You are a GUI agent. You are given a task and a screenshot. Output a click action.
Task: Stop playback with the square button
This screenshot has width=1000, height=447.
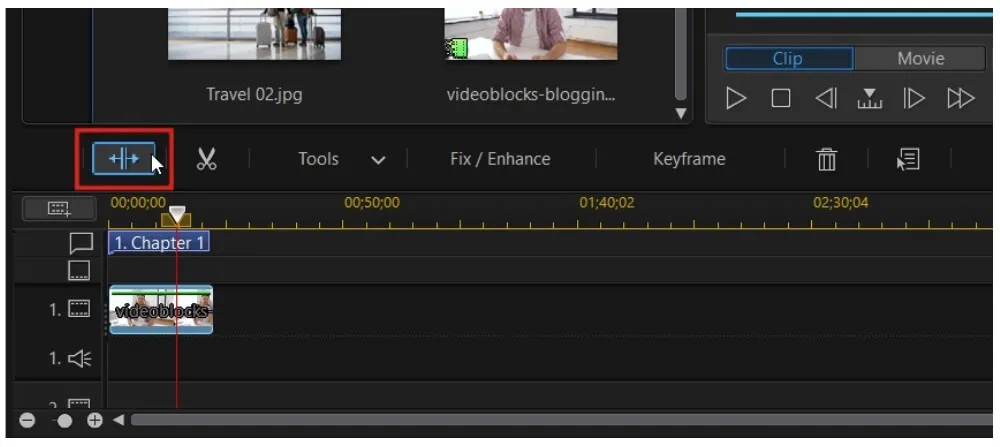point(781,98)
